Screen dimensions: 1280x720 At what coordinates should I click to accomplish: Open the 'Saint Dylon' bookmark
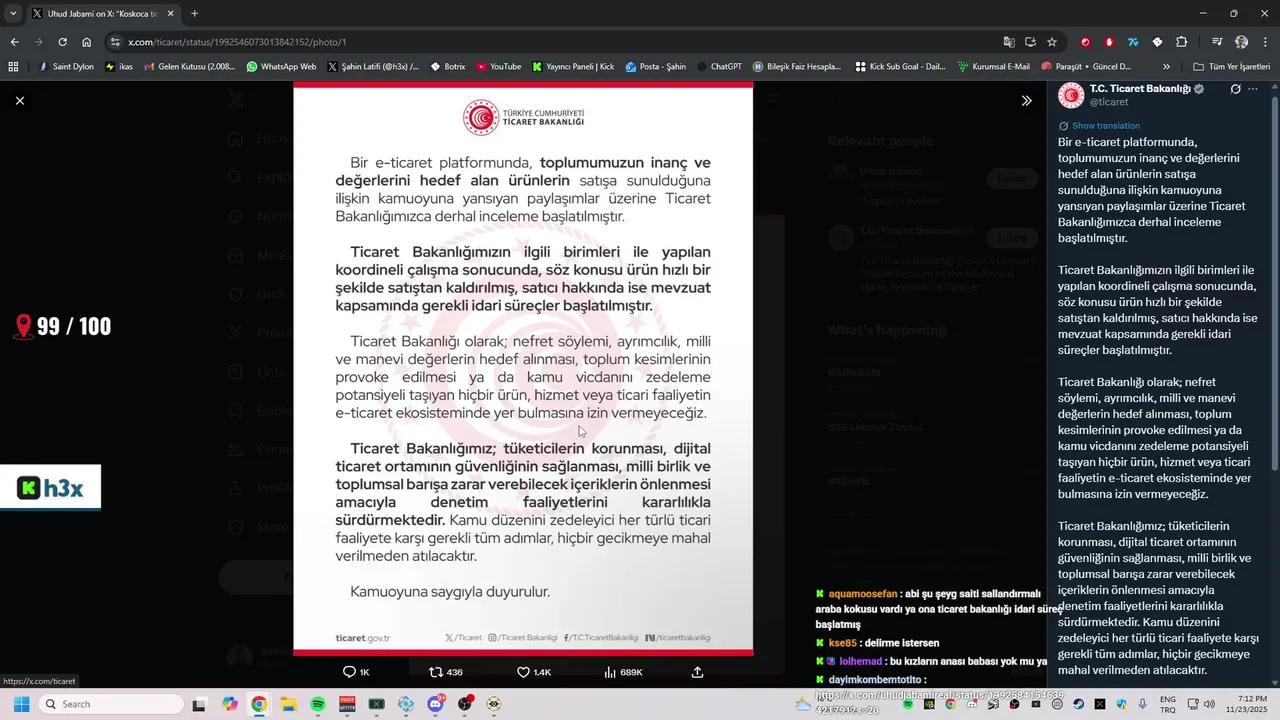click(65, 67)
